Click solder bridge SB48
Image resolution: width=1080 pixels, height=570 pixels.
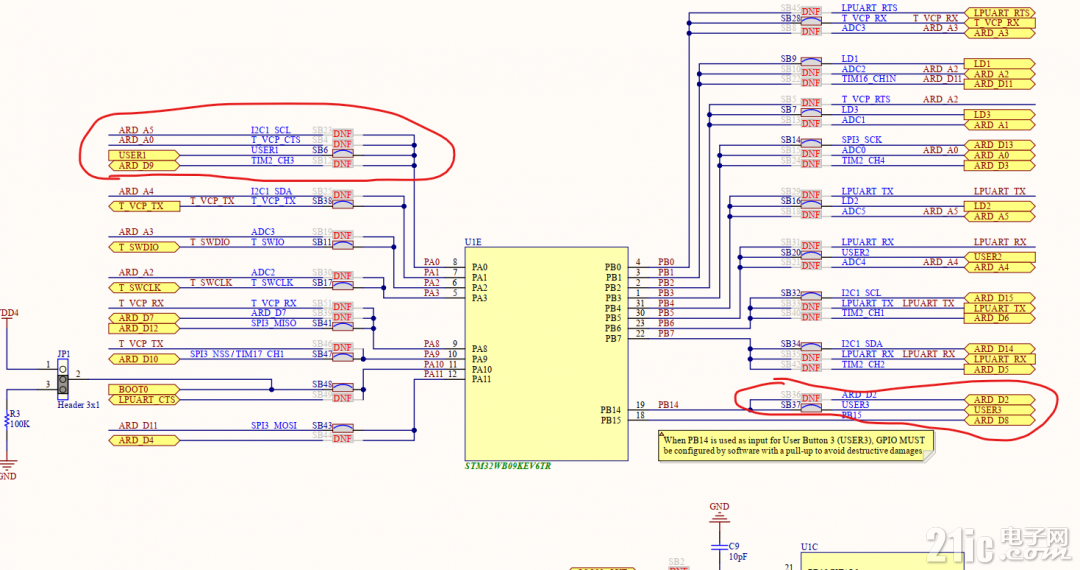point(342,388)
